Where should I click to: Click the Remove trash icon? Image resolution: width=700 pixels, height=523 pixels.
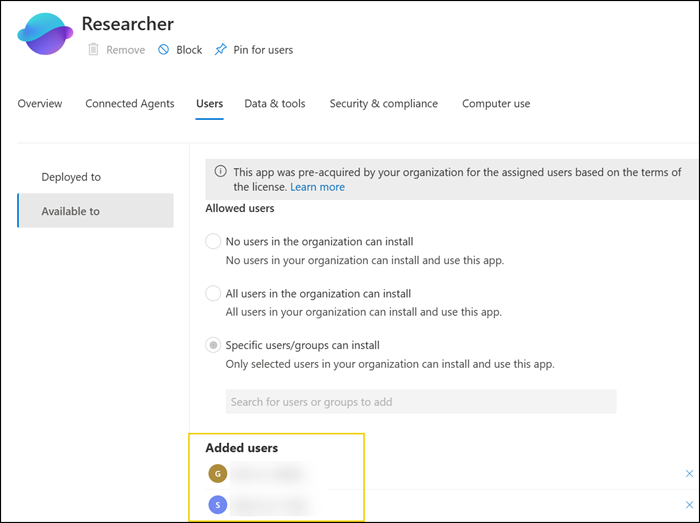pos(93,49)
